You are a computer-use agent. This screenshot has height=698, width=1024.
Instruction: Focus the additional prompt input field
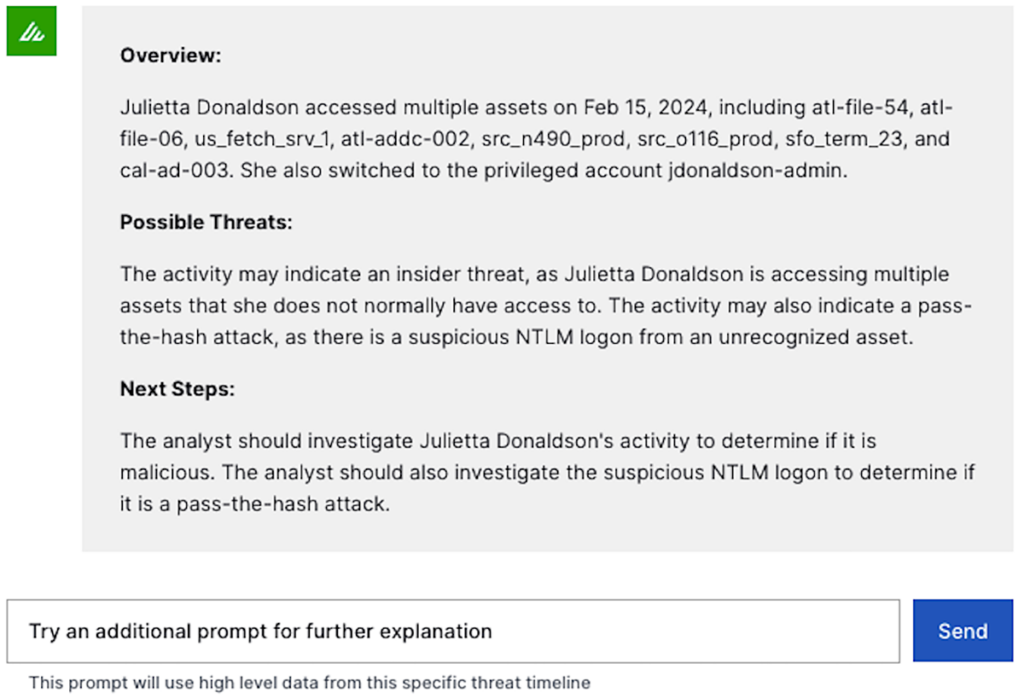click(453, 631)
